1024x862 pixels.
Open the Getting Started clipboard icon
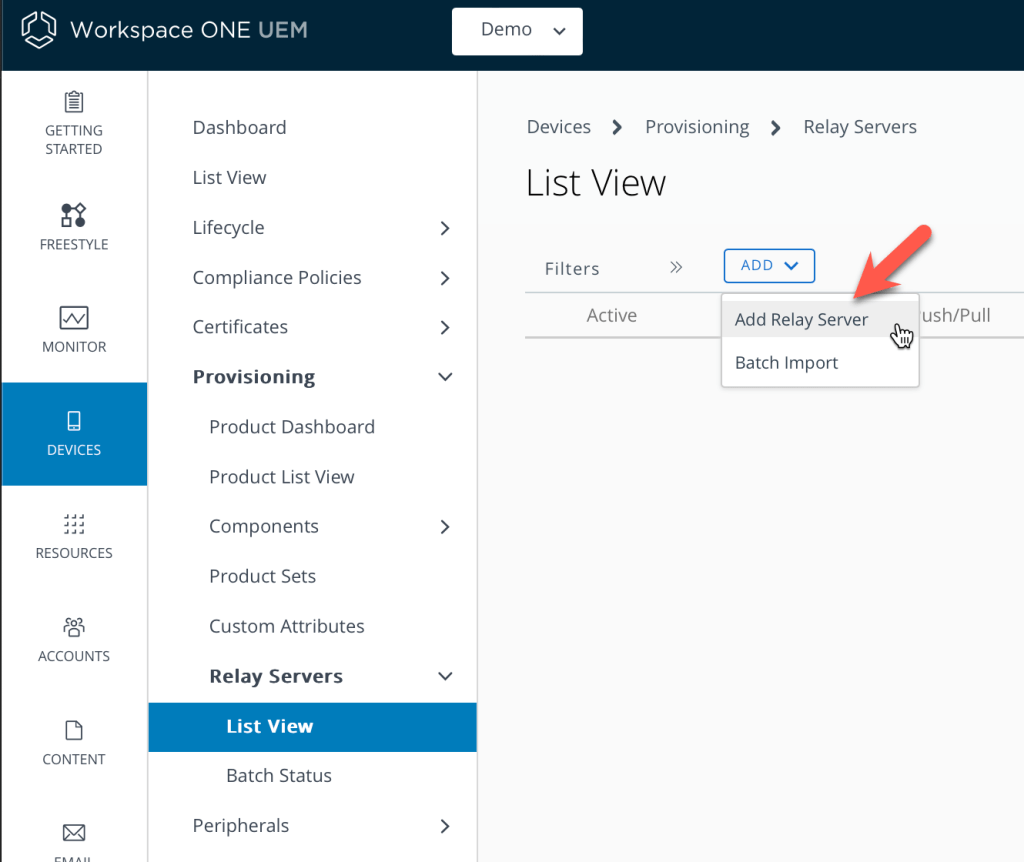74,102
